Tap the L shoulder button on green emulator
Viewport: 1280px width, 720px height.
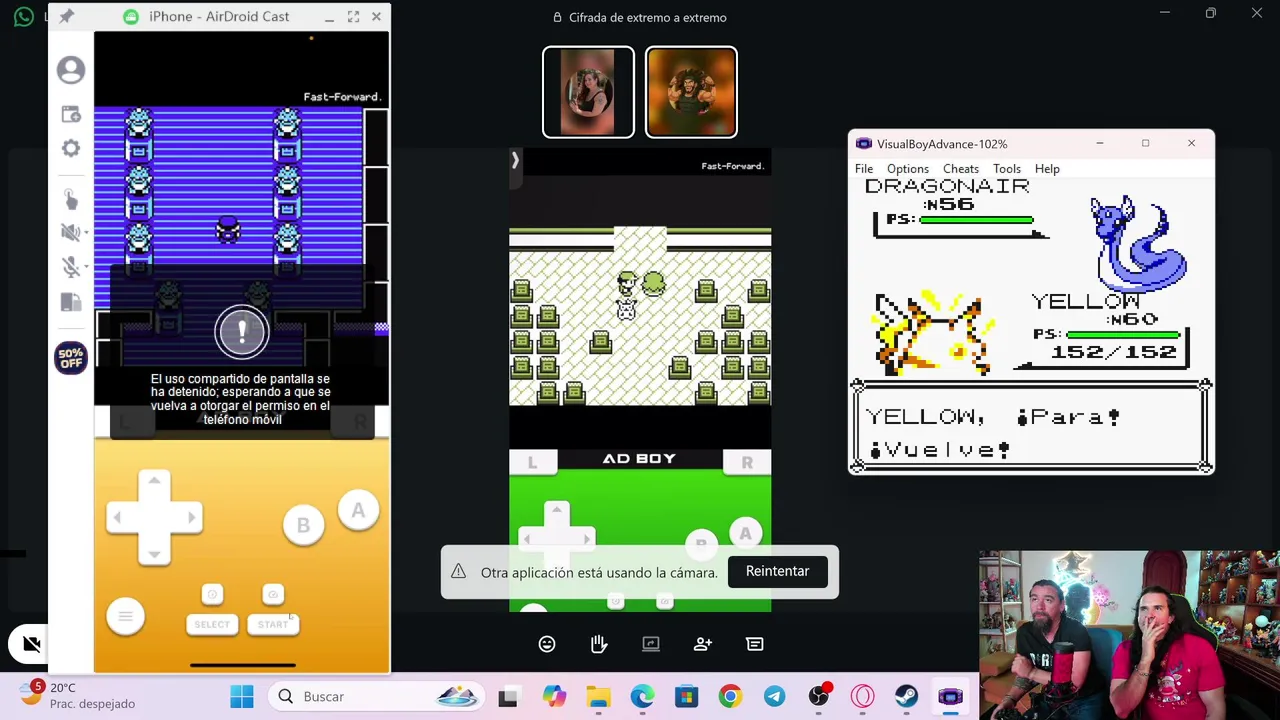[532, 462]
